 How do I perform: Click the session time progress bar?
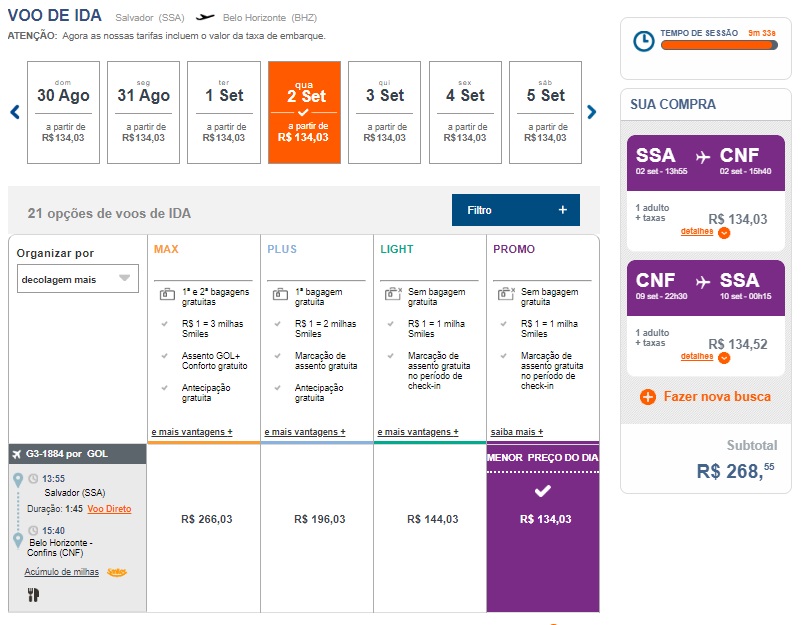[712, 42]
